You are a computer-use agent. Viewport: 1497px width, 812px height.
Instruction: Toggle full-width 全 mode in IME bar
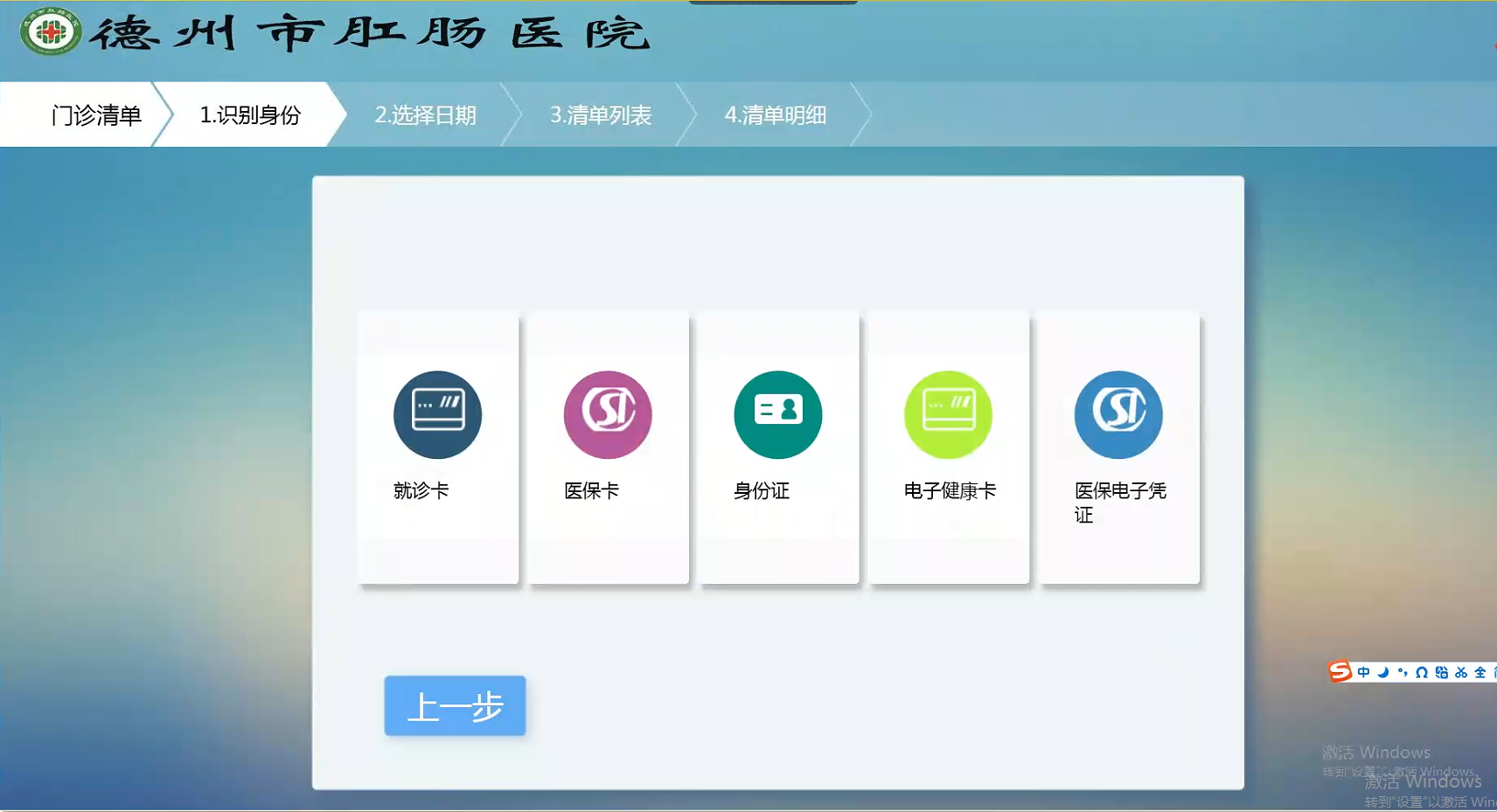click(x=1480, y=672)
